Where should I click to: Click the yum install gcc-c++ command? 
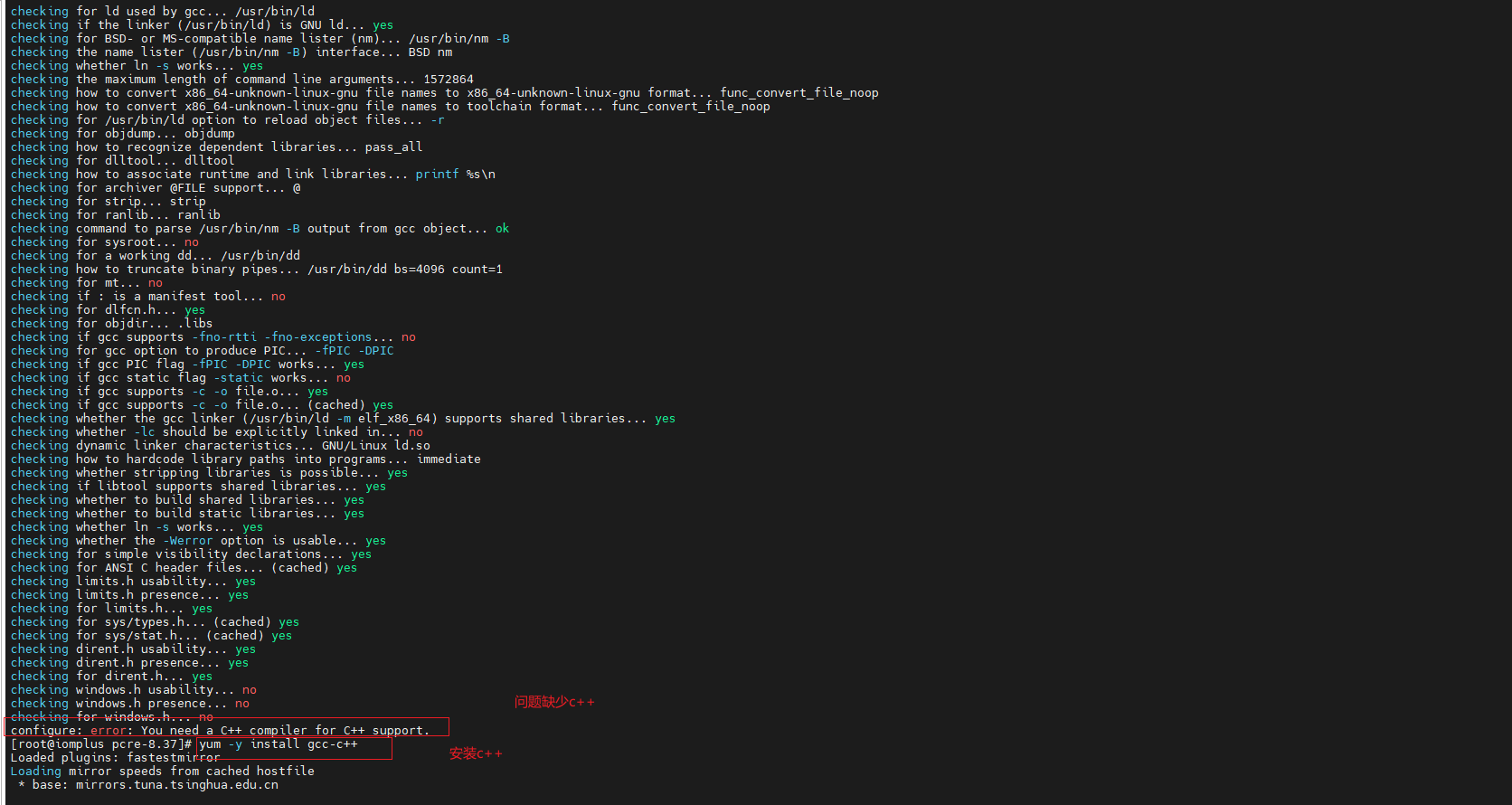click(x=279, y=744)
